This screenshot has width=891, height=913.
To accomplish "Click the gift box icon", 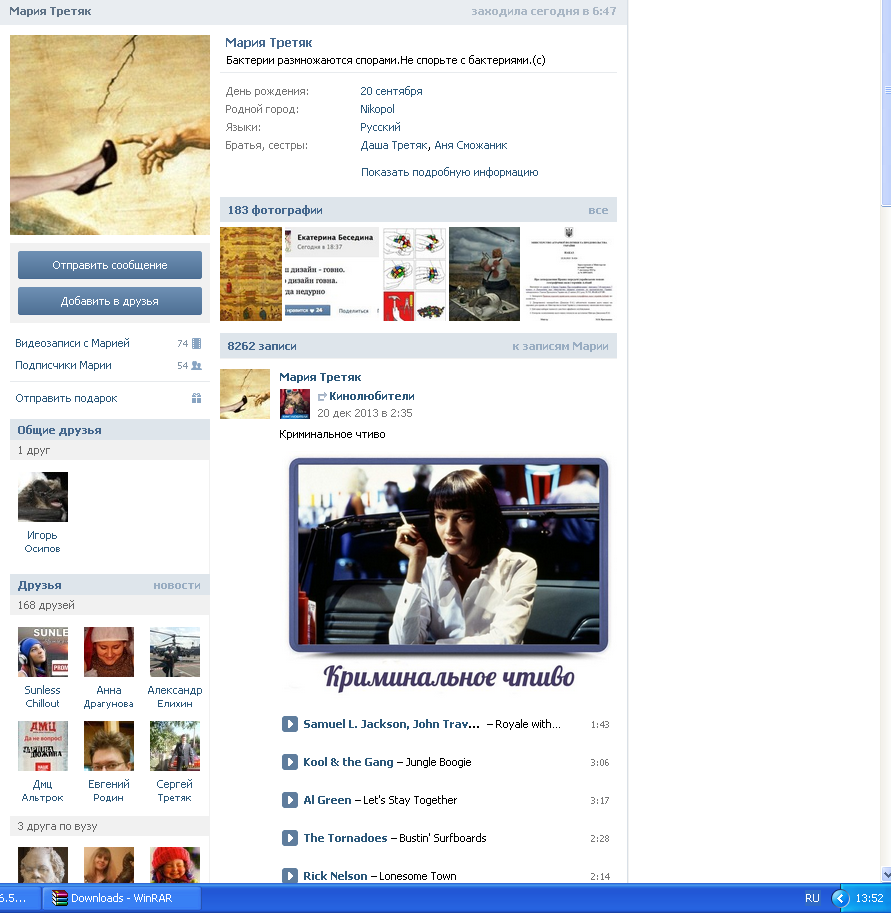I will [196, 398].
